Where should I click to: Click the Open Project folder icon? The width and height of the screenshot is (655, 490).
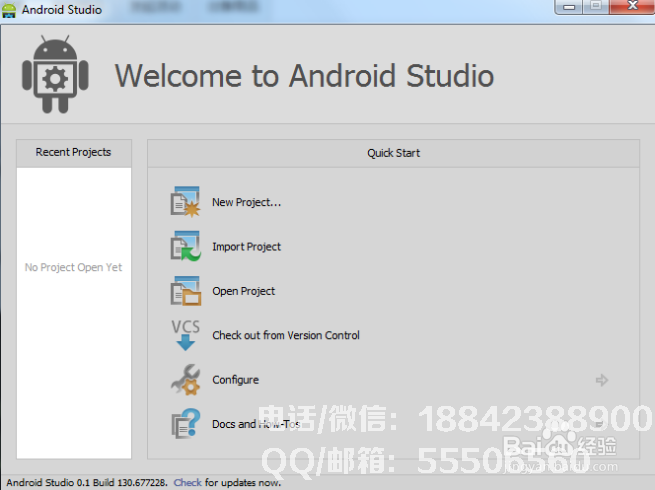[x=185, y=291]
